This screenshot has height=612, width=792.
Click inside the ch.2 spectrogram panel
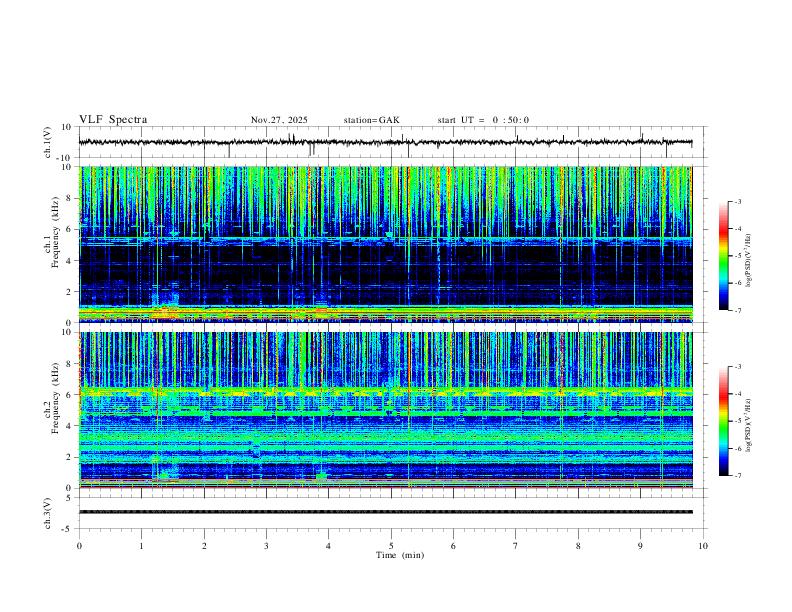pos(385,410)
